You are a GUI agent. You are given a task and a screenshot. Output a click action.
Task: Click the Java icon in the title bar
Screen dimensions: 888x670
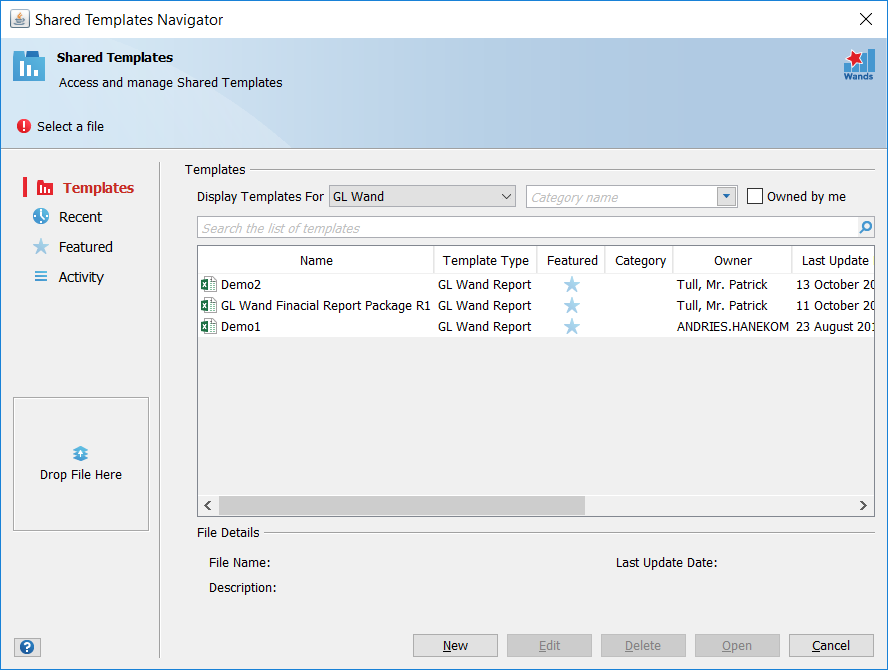[x=20, y=19]
